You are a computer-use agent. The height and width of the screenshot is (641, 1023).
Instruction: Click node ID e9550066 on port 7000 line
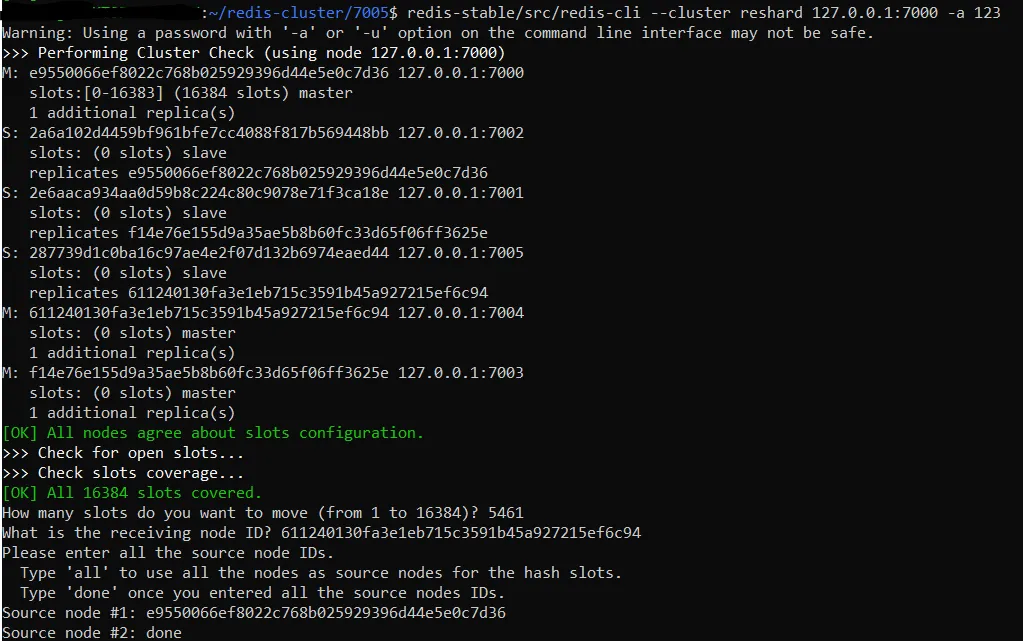coord(209,72)
